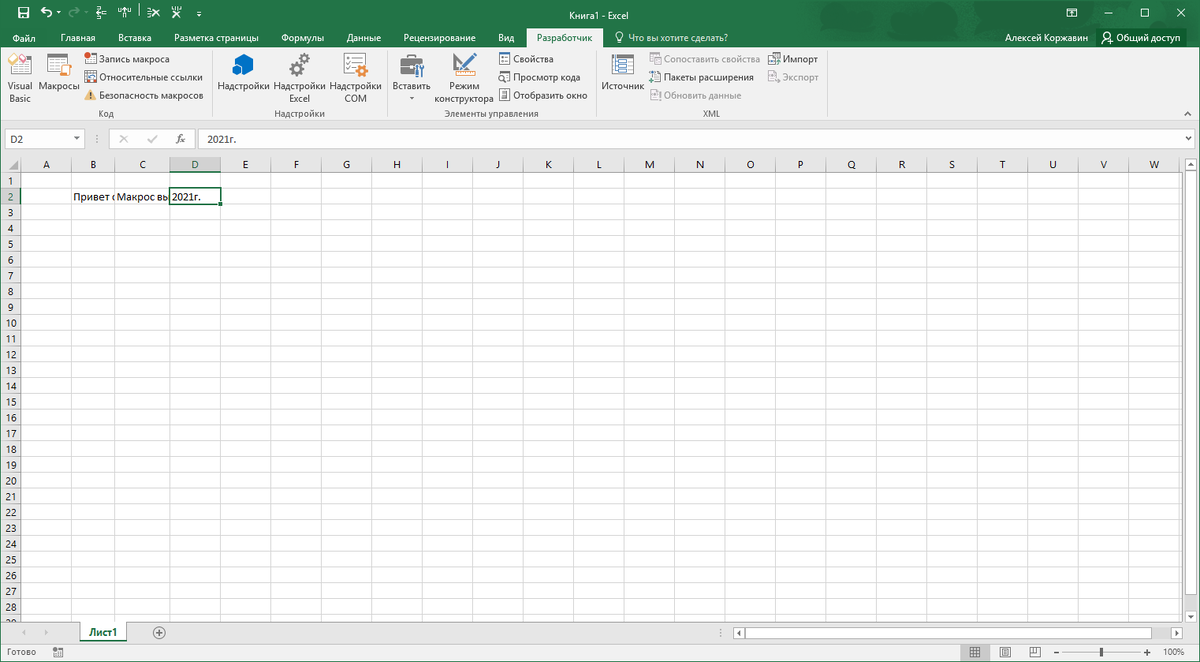
Task: Add a new sheet with plus button
Action: (x=159, y=632)
